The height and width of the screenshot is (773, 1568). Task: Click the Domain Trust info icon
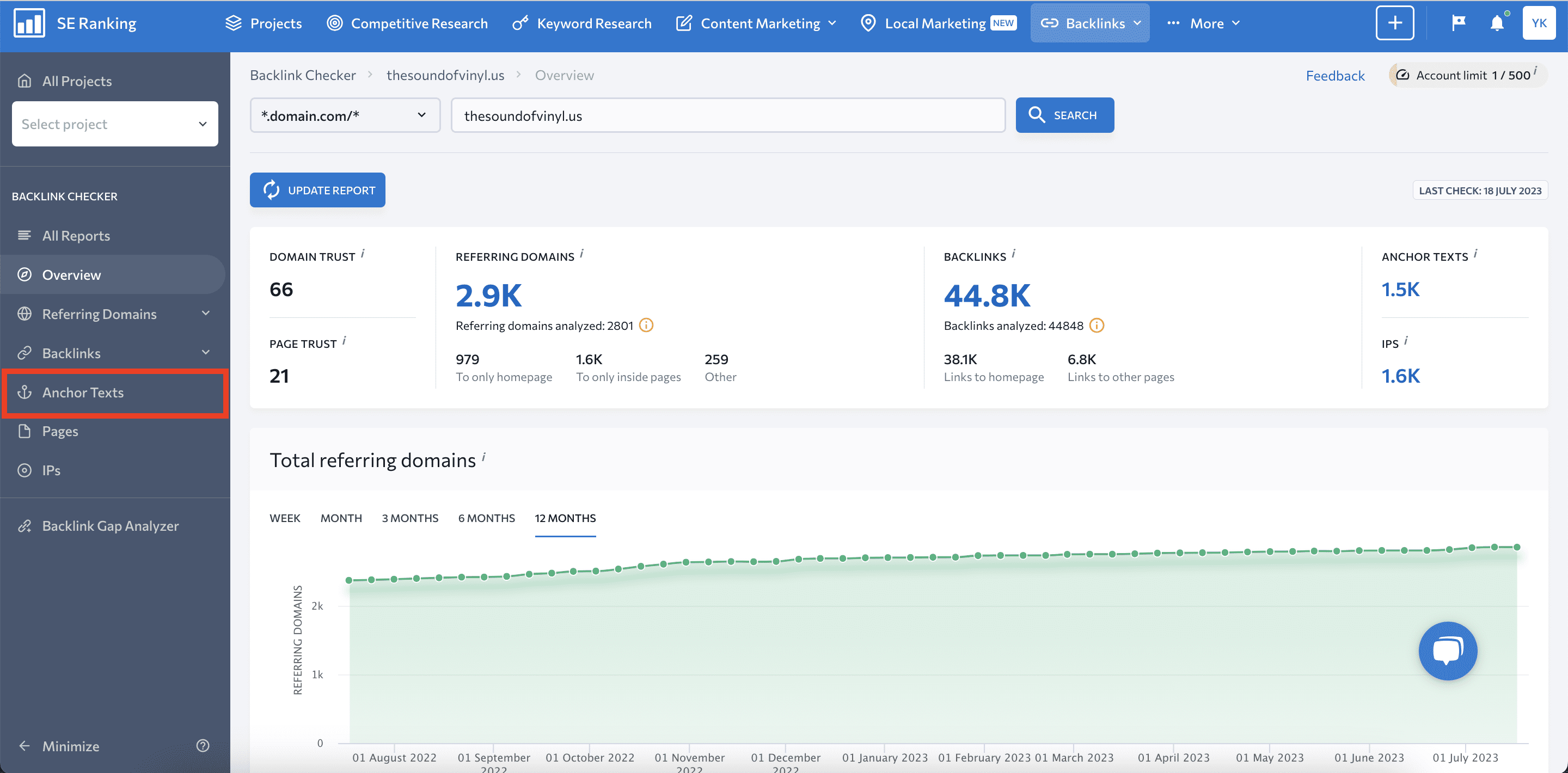tap(363, 253)
